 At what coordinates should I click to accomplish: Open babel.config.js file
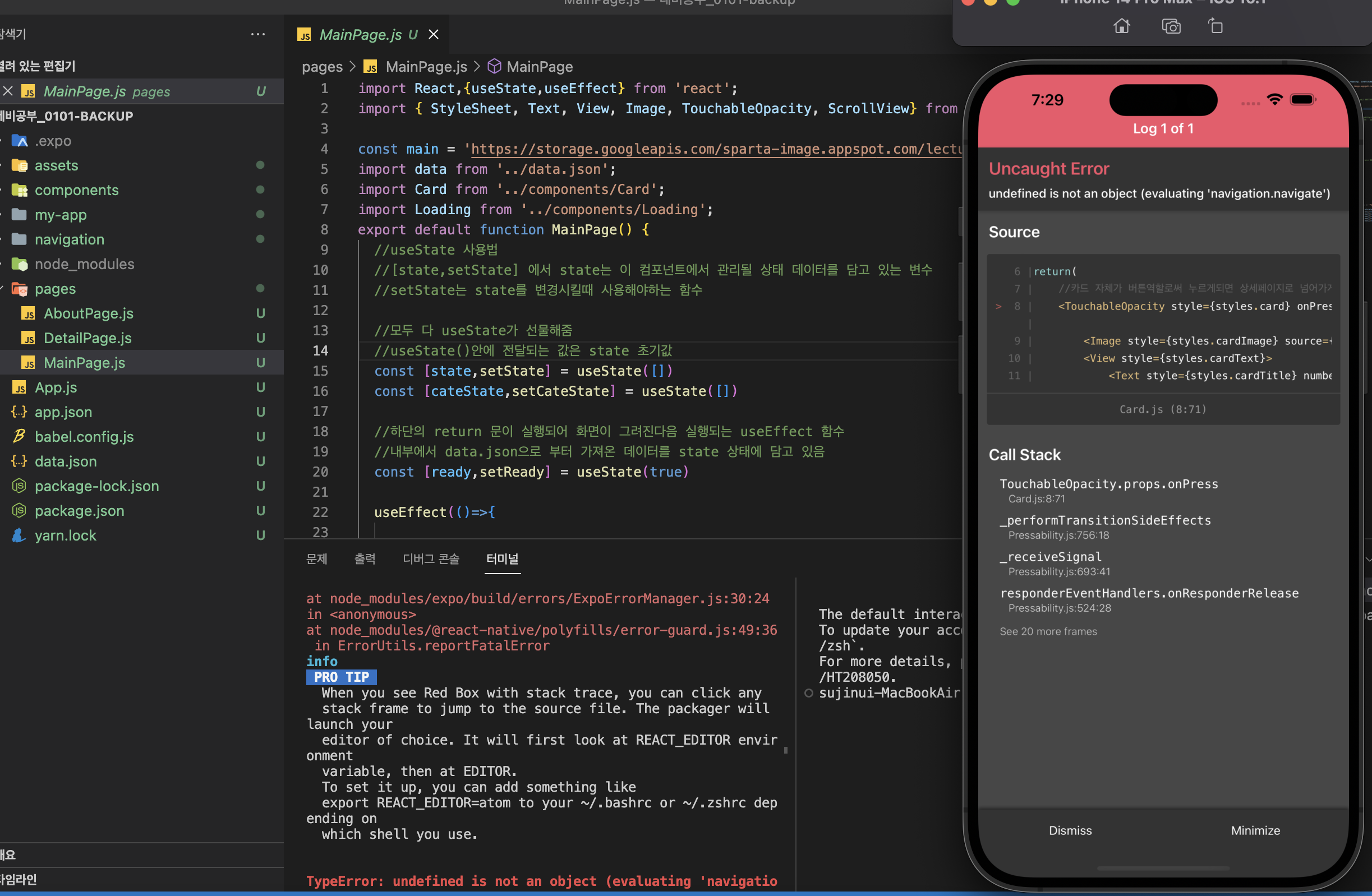tap(84, 437)
